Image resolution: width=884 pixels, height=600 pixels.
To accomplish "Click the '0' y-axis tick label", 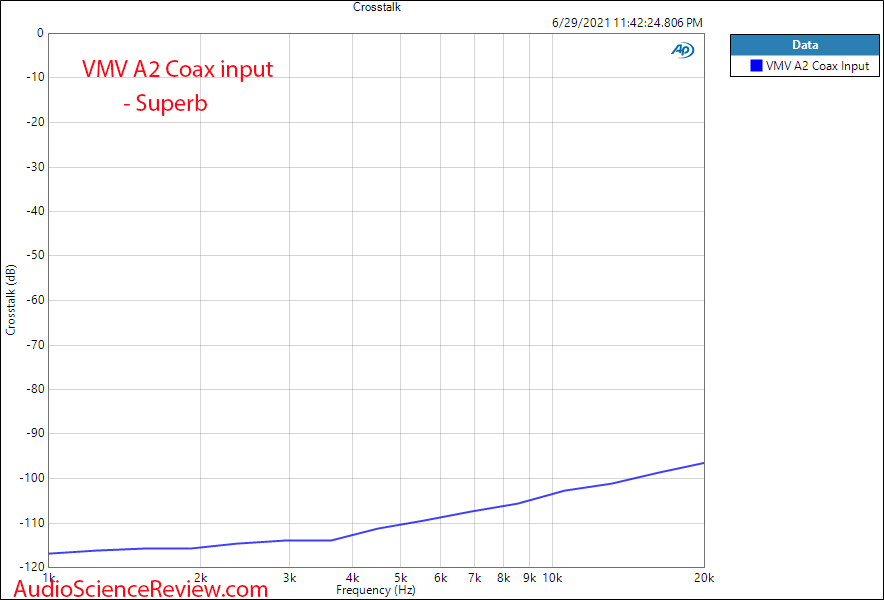I will [40, 33].
